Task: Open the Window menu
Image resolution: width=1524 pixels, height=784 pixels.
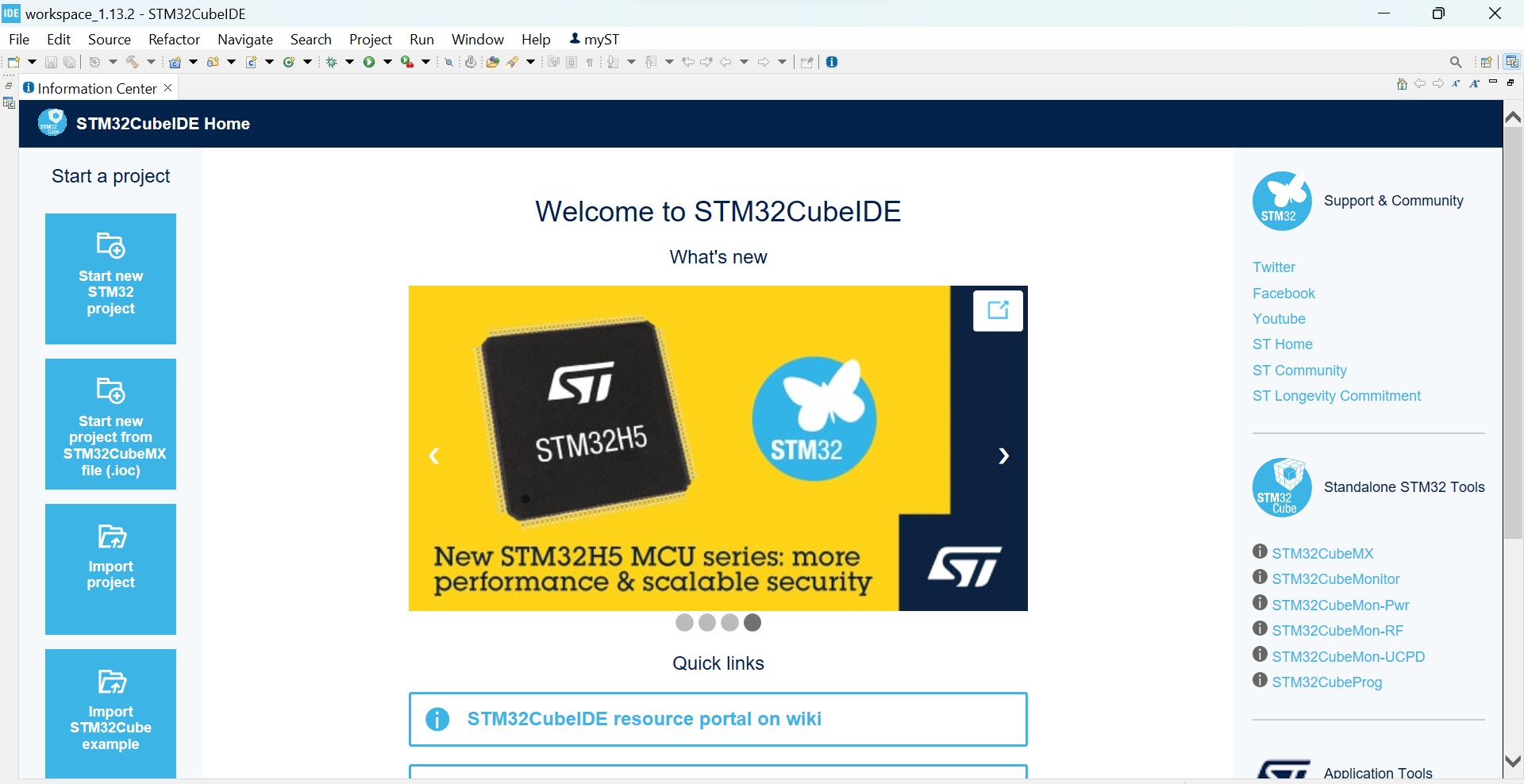Action: (x=478, y=40)
